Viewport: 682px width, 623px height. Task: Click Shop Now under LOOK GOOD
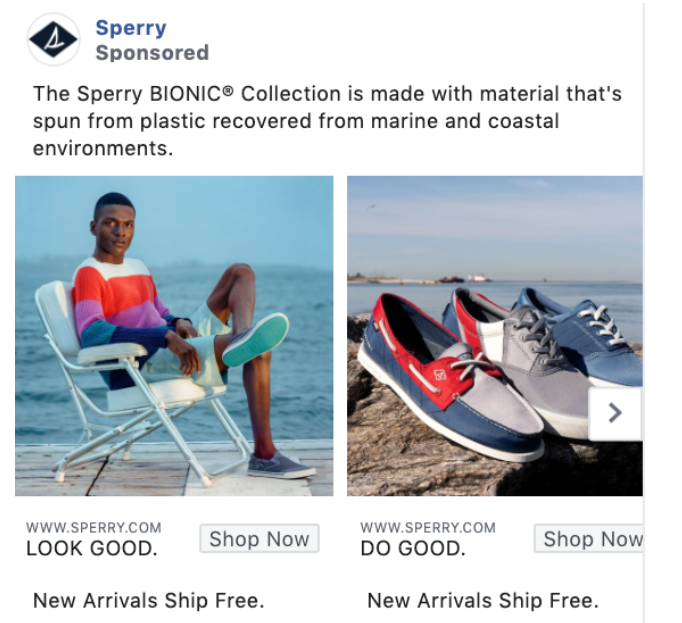tap(259, 539)
